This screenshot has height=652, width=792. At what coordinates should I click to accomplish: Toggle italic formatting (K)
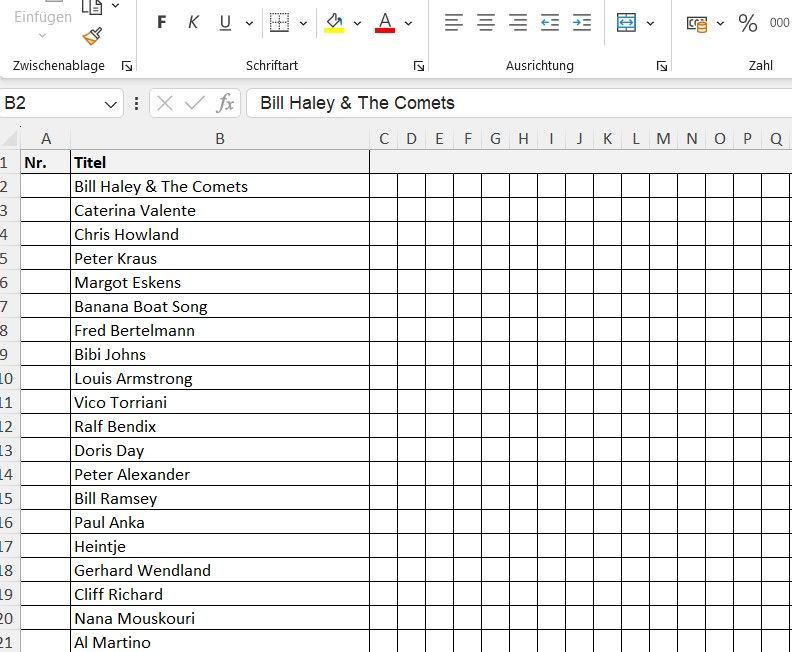coord(193,22)
